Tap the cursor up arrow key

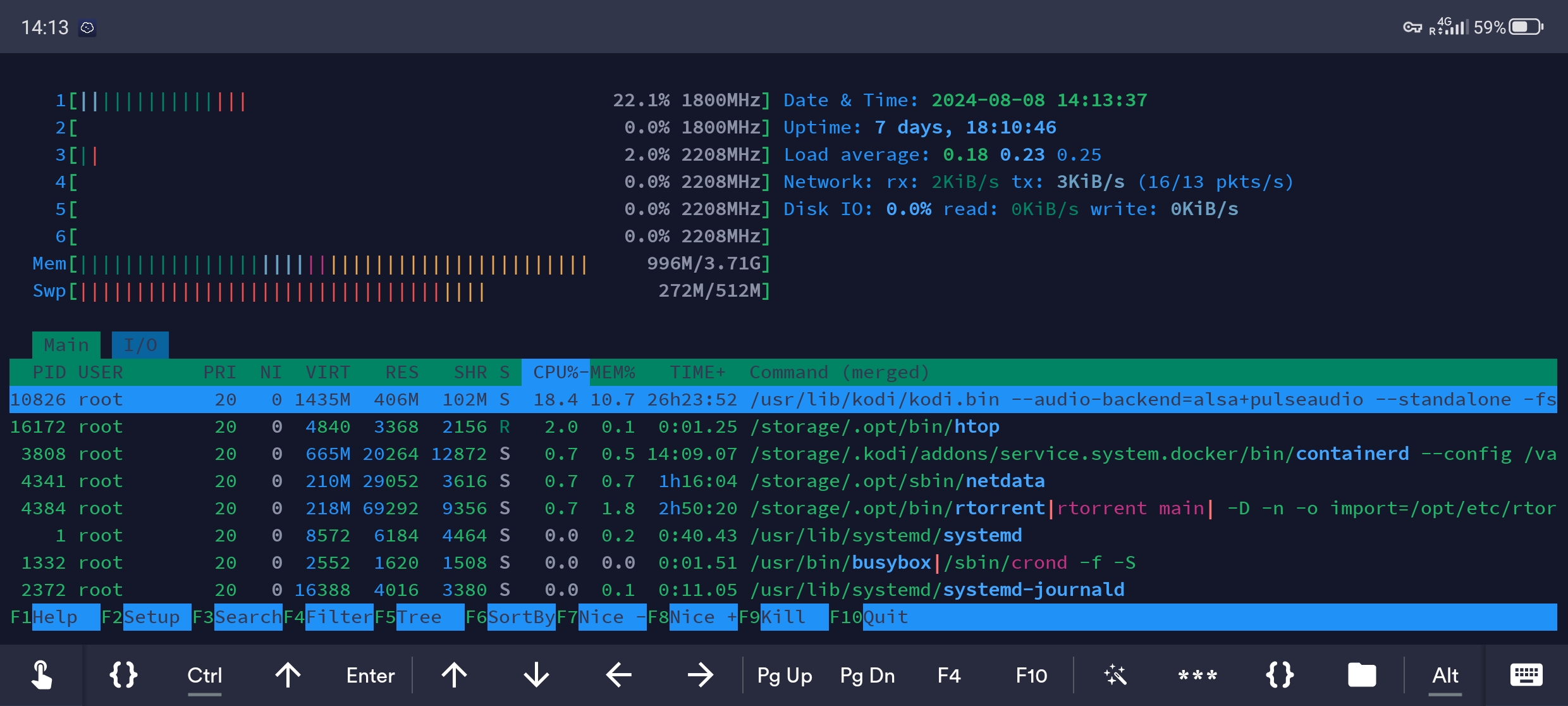point(454,675)
